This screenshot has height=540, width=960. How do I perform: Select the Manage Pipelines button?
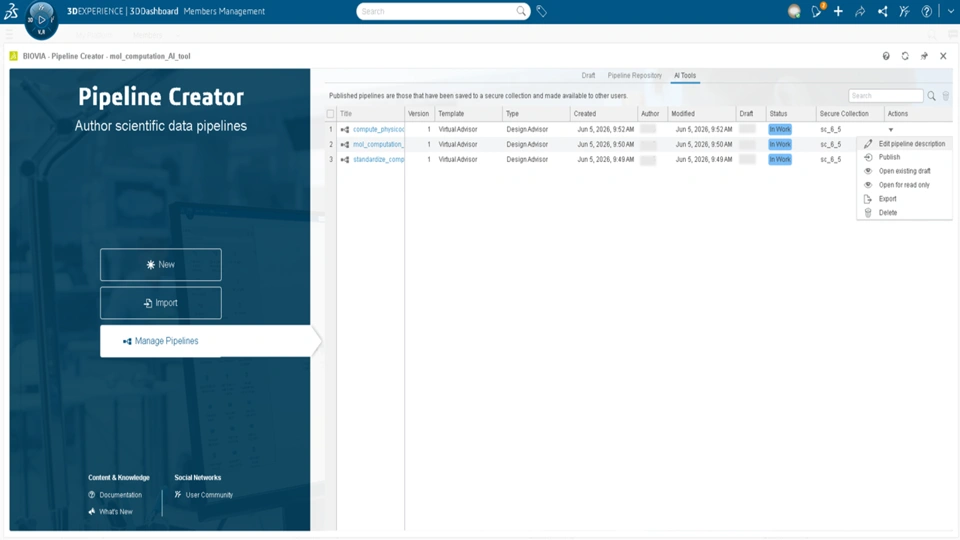[x=205, y=341]
